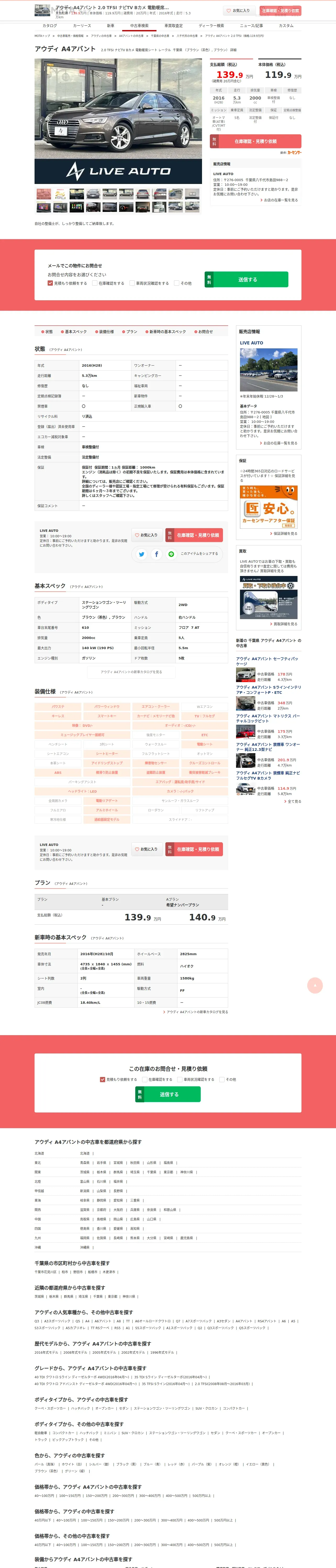Jump to the 新車時の基本スペック section anchor
Image resolution: width=336 pixels, height=1568 pixels.
[x=165, y=332]
